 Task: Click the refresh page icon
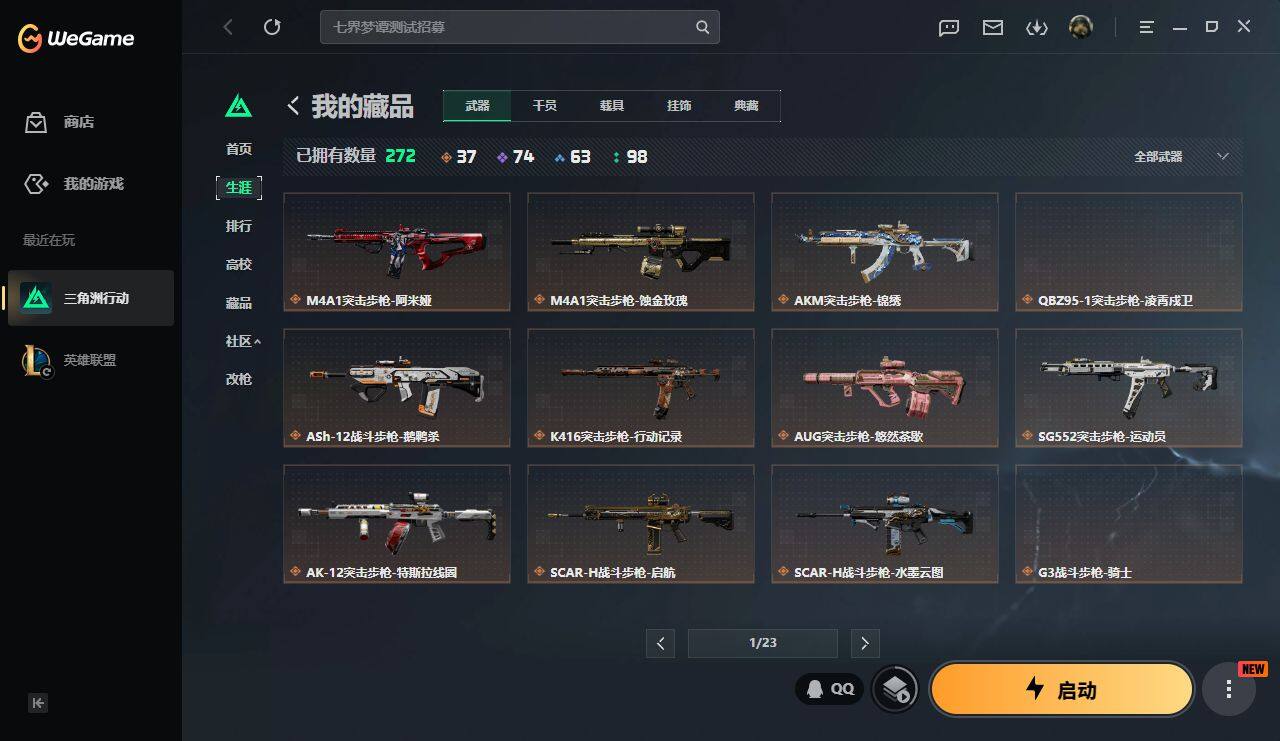pyautogui.click(x=272, y=27)
